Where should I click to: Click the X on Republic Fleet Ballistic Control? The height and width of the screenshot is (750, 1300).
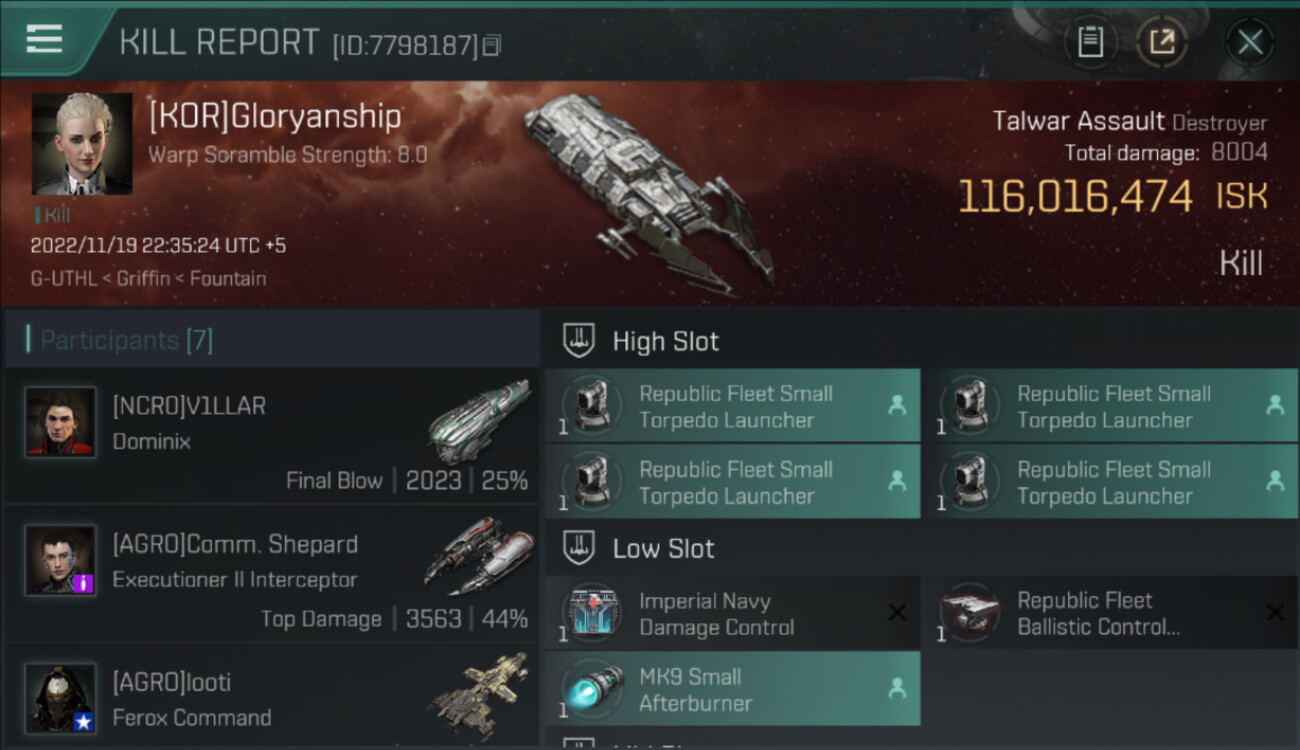point(1275,613)
